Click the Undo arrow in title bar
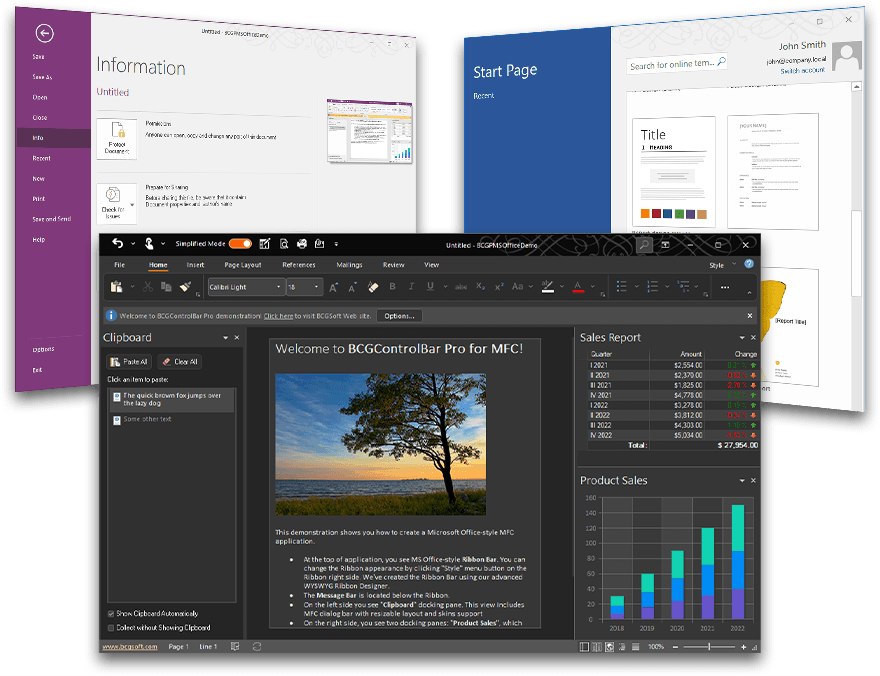Viewport: 880px width, 676px height. 117,243
